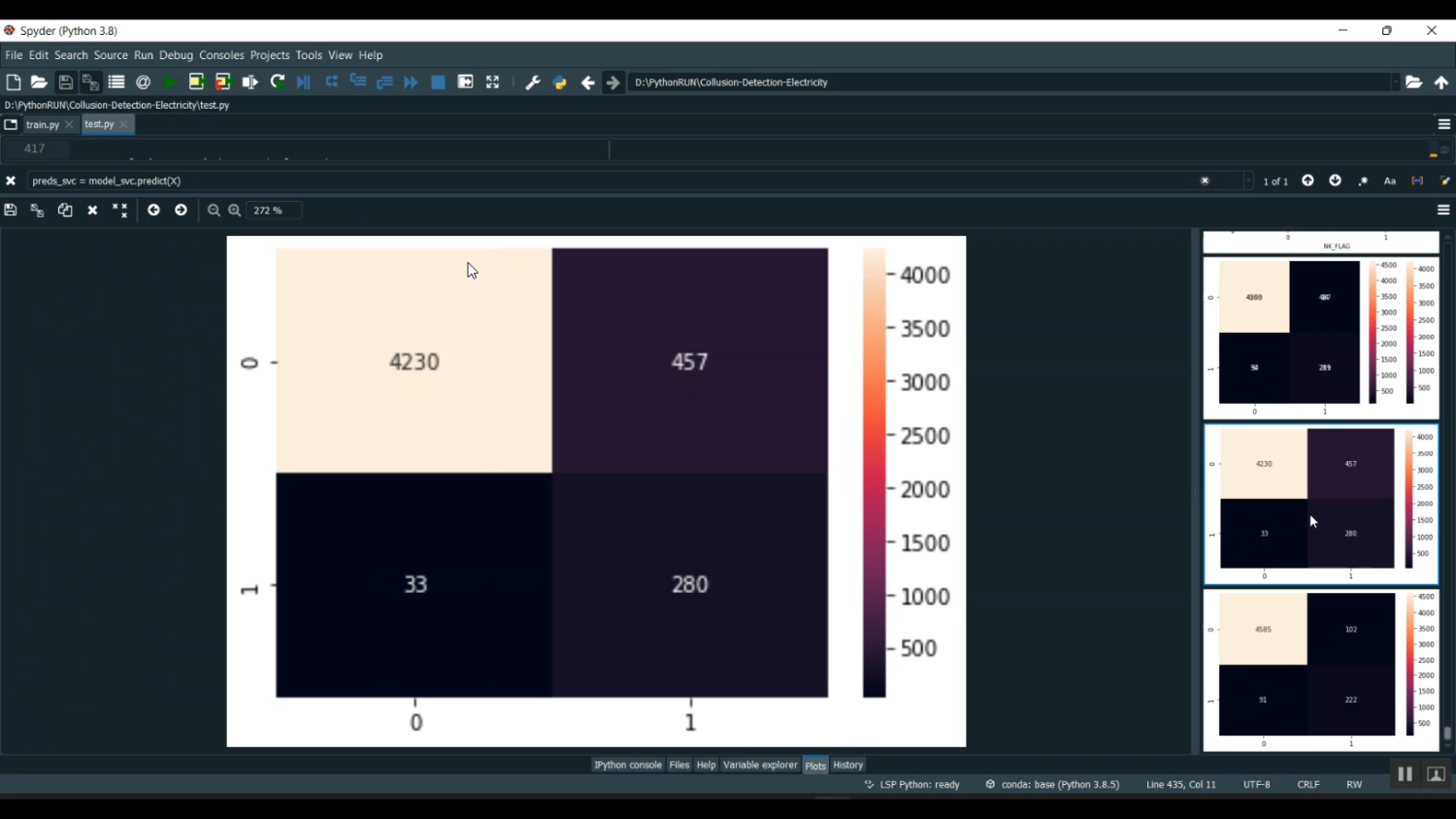The image size is (1456, 819).
Task: Open the IPython console pane
Action: point(627,765)
